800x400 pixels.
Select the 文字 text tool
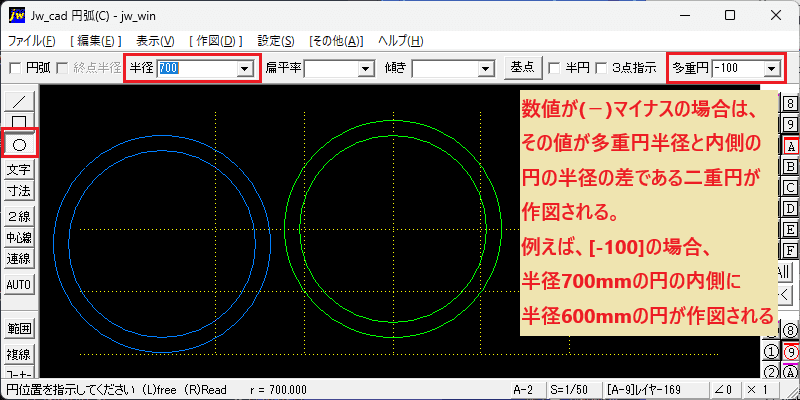pyautogui.click(x=19, y=170)
